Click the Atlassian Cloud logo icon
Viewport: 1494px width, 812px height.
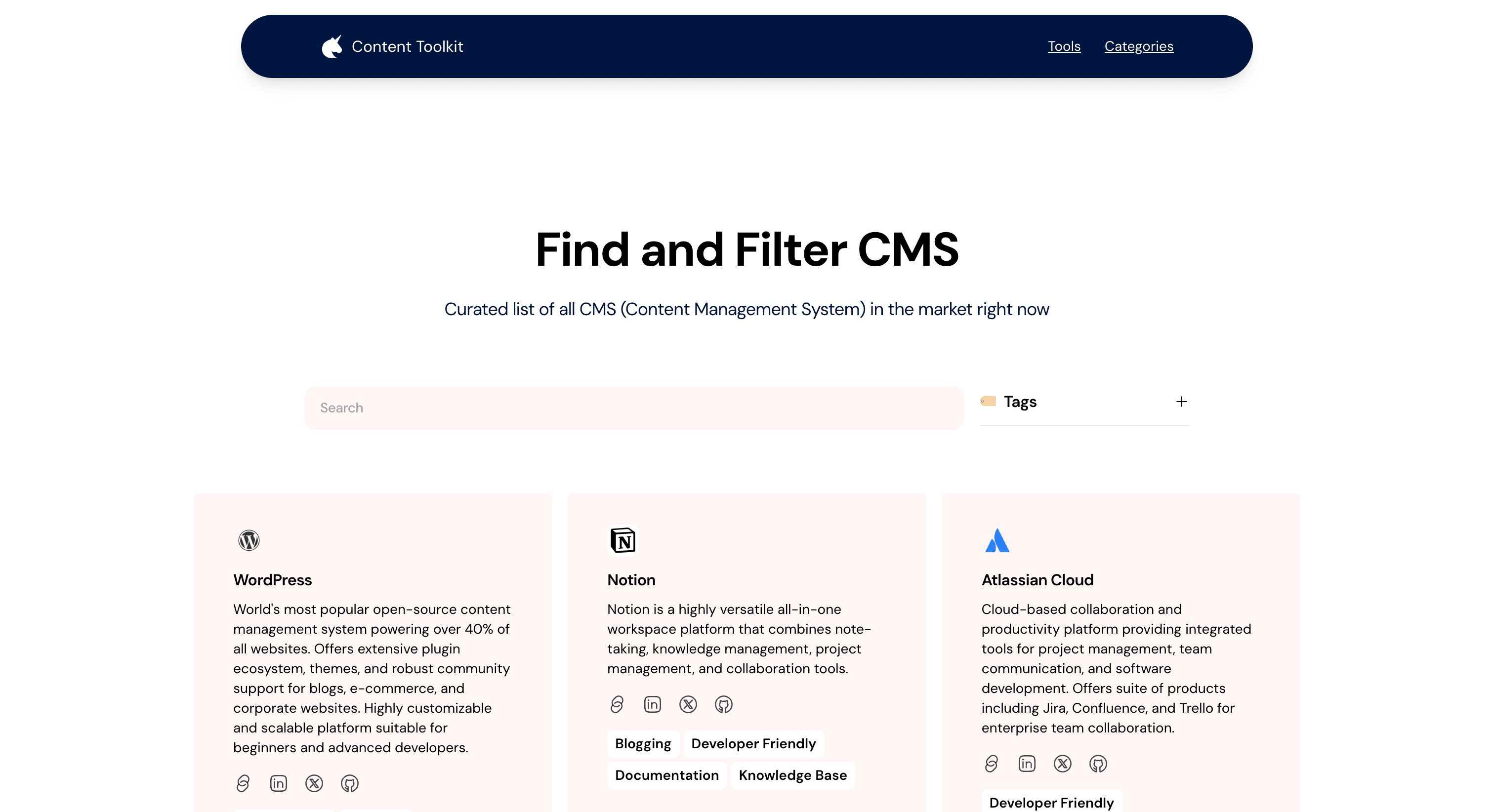997,540
